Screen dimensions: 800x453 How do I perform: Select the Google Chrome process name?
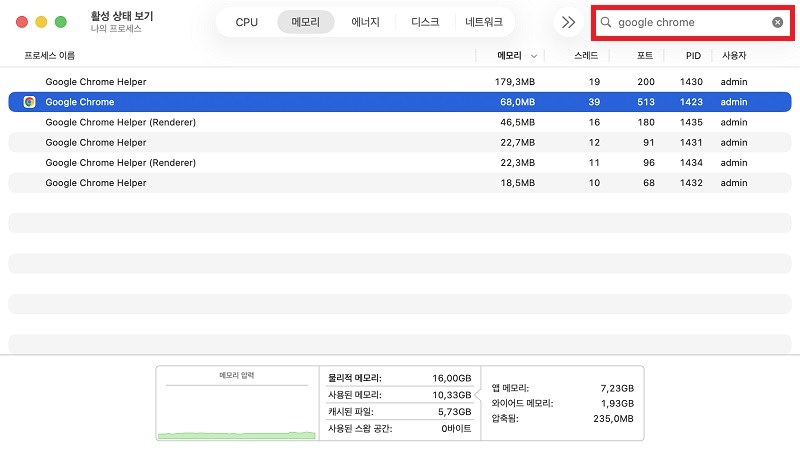coord(80,102)
